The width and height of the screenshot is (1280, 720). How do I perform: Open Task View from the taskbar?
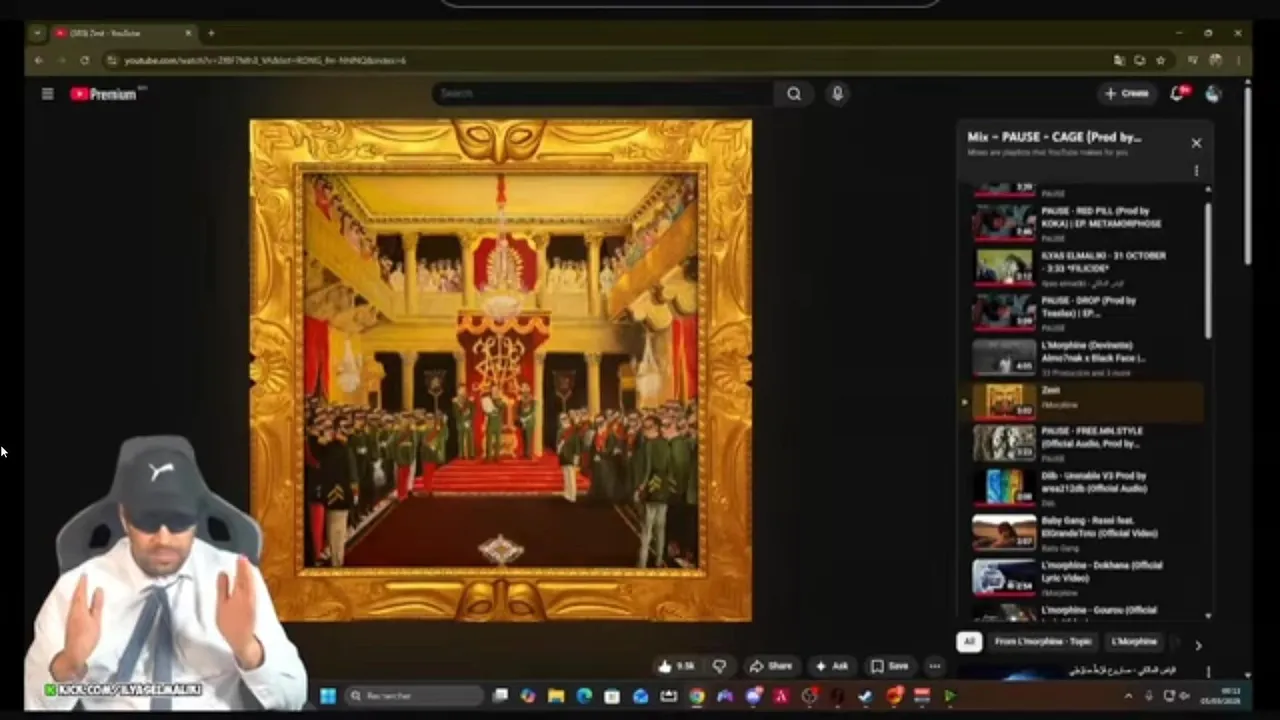tap(500, 696)
